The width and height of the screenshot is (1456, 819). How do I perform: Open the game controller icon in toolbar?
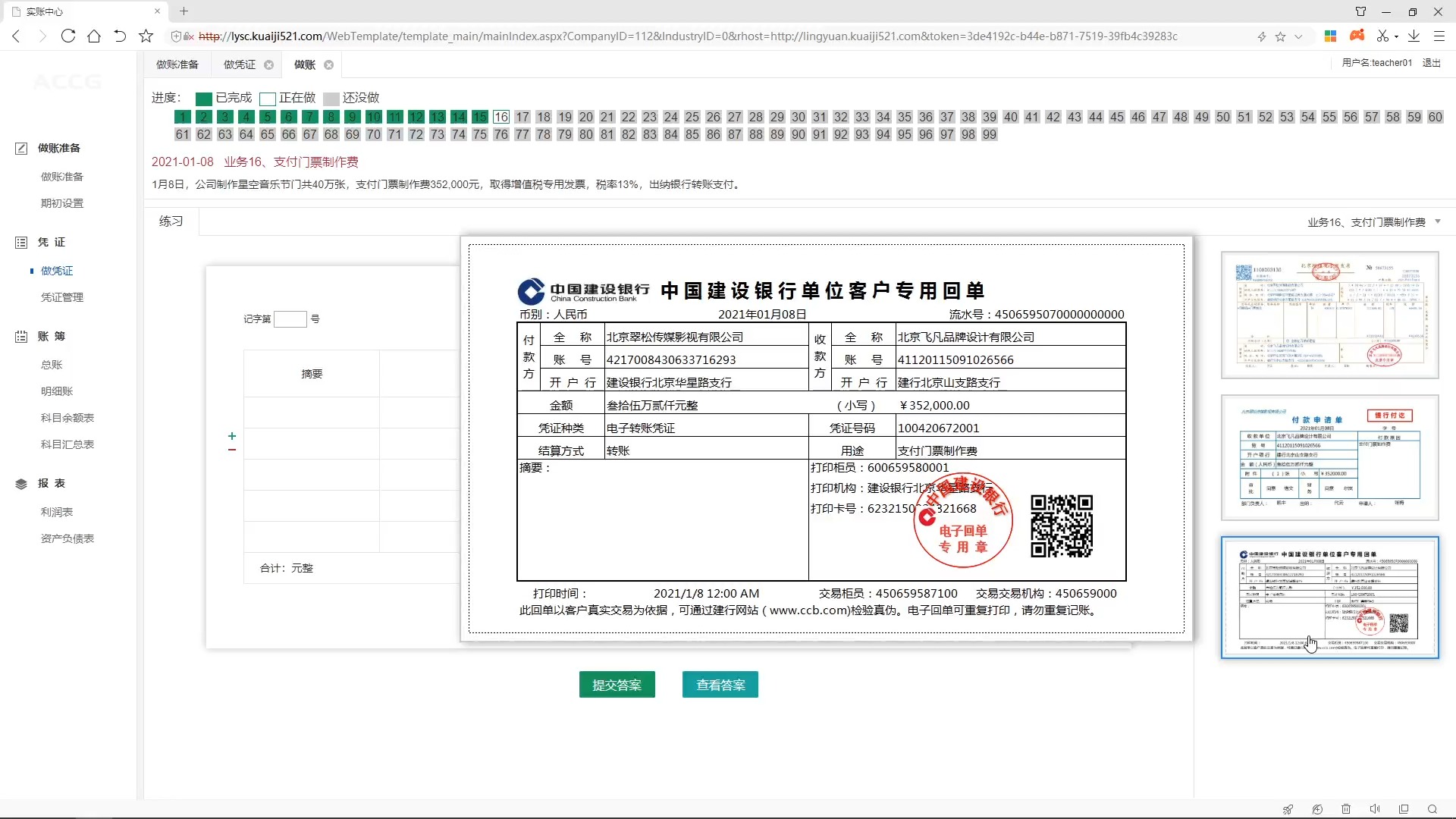[x=1357, y=36]
